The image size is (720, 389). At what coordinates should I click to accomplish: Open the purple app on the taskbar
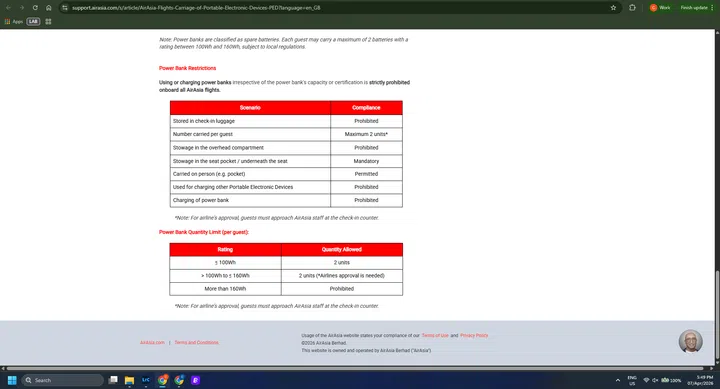pyautogui.click(x=196, y=380)
